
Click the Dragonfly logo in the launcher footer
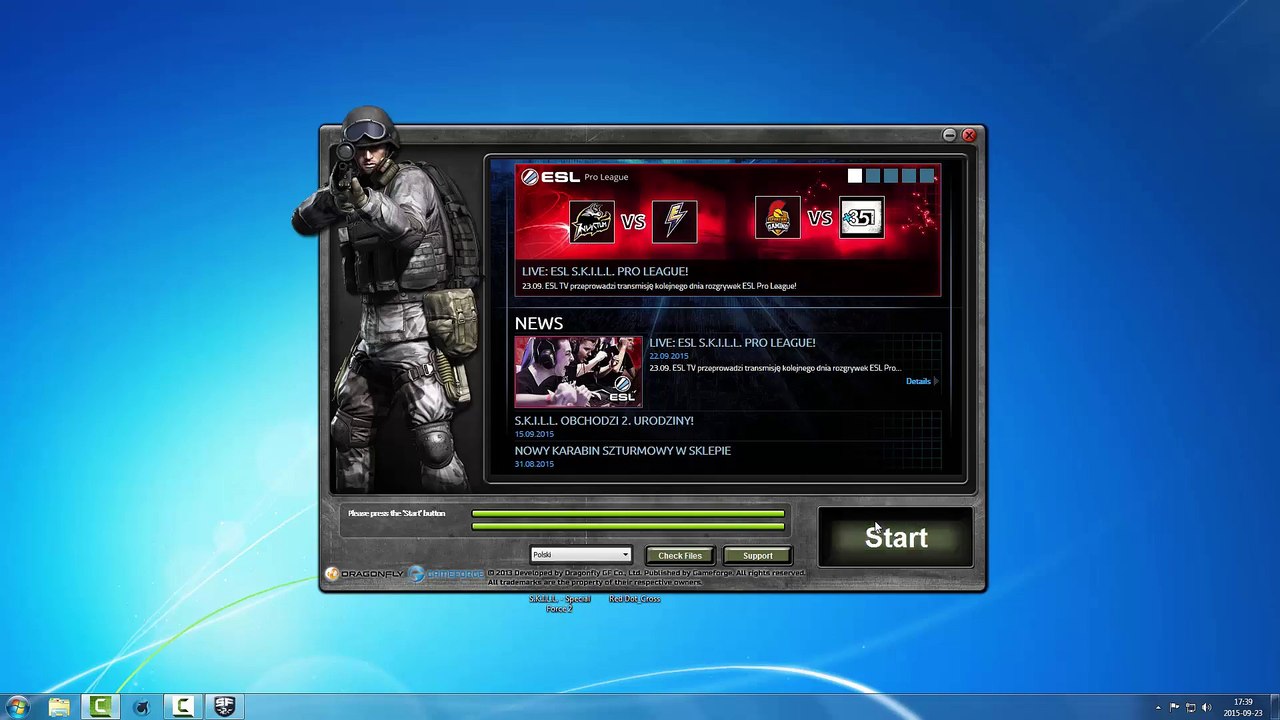365,574
